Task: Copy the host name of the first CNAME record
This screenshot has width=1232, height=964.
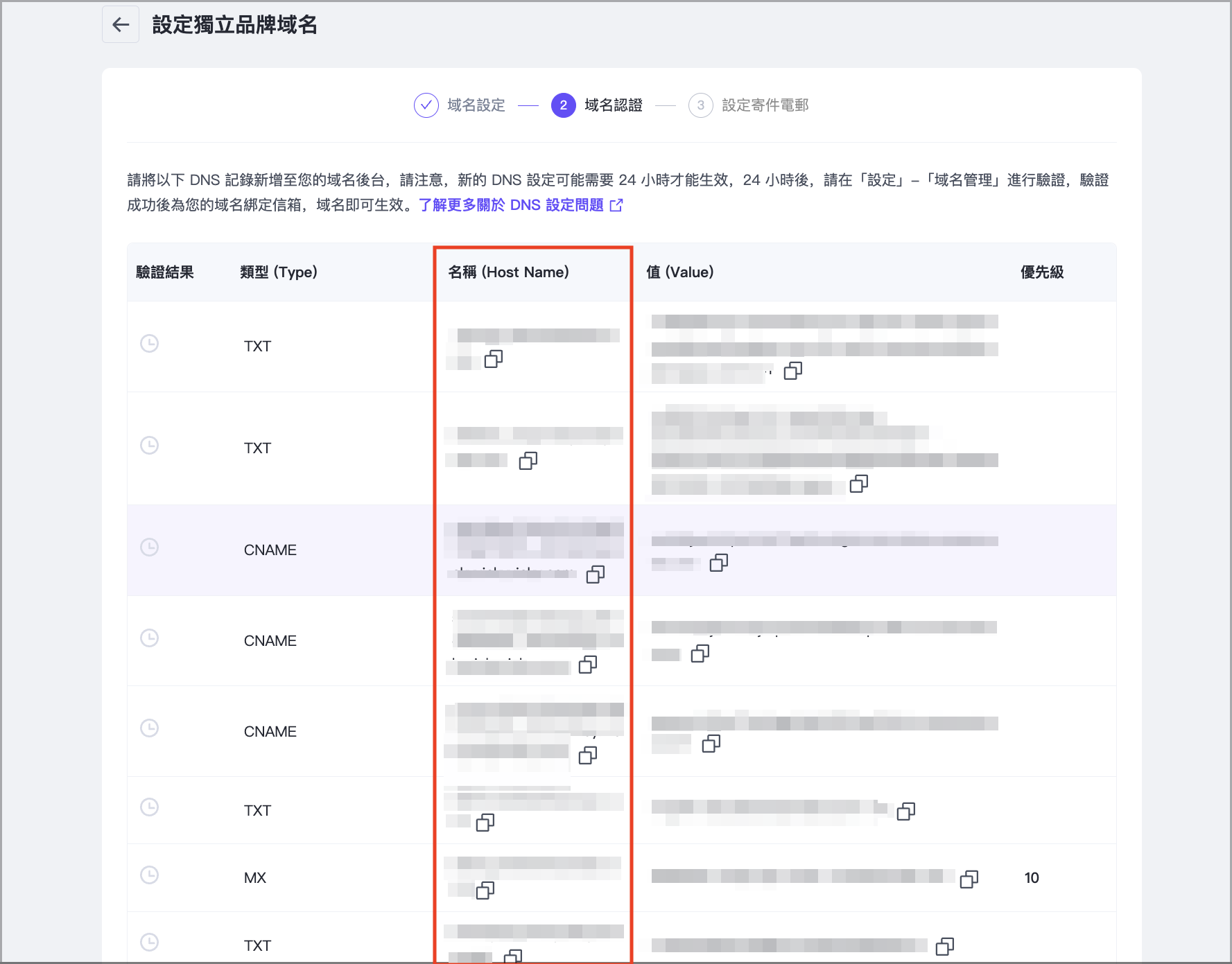Action: [595, 575]
